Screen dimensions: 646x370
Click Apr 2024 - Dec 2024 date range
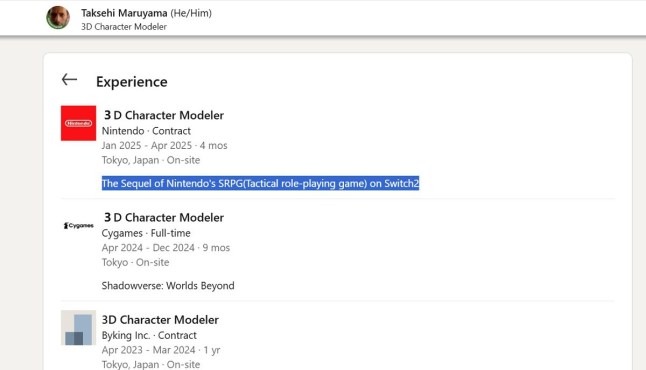(166, 248)
